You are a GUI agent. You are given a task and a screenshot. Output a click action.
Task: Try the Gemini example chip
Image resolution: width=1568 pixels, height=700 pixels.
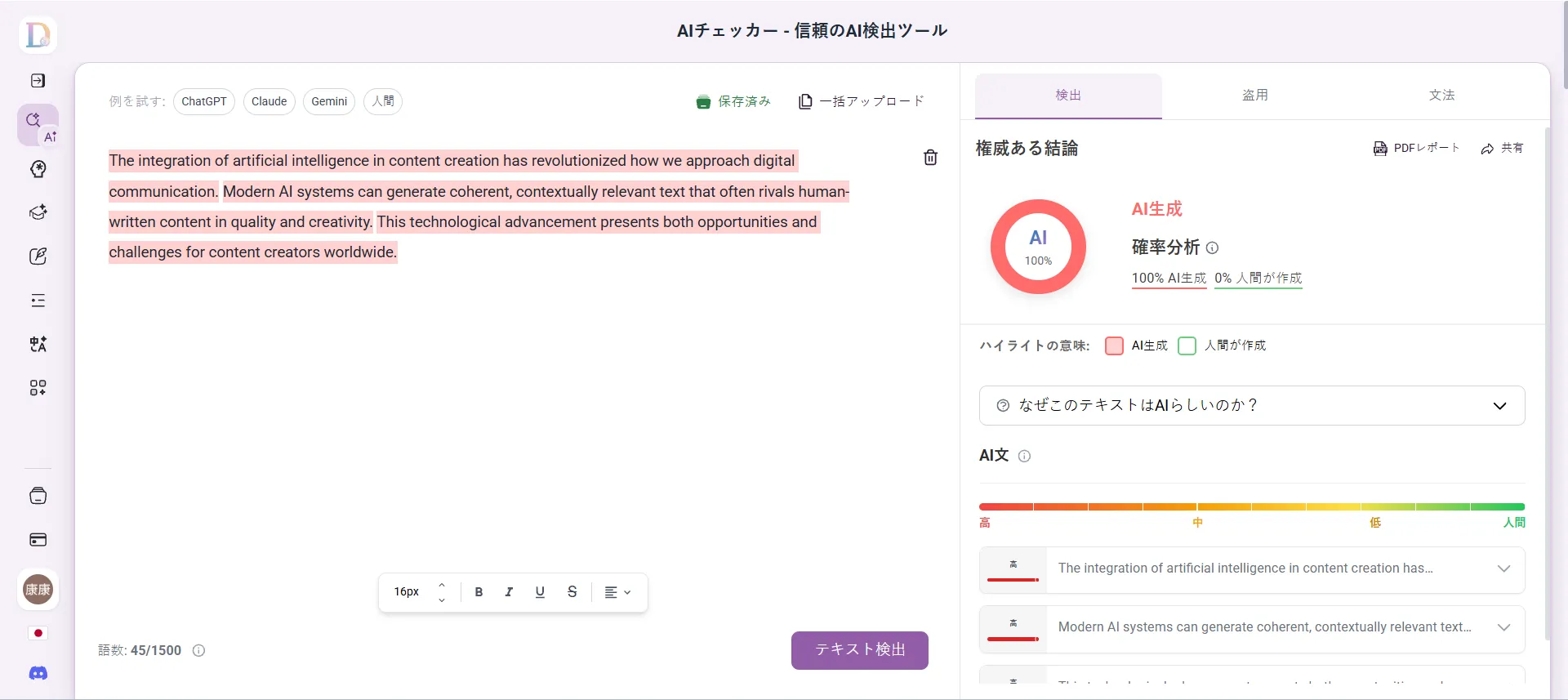point(329,101)
